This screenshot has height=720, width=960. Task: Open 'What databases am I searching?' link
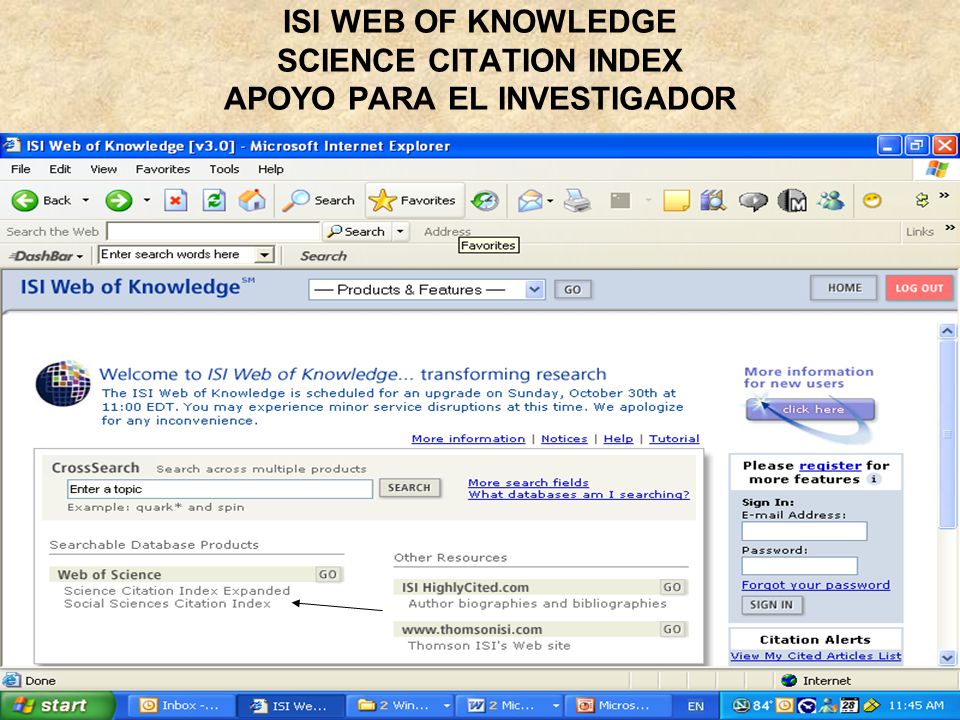579,495
